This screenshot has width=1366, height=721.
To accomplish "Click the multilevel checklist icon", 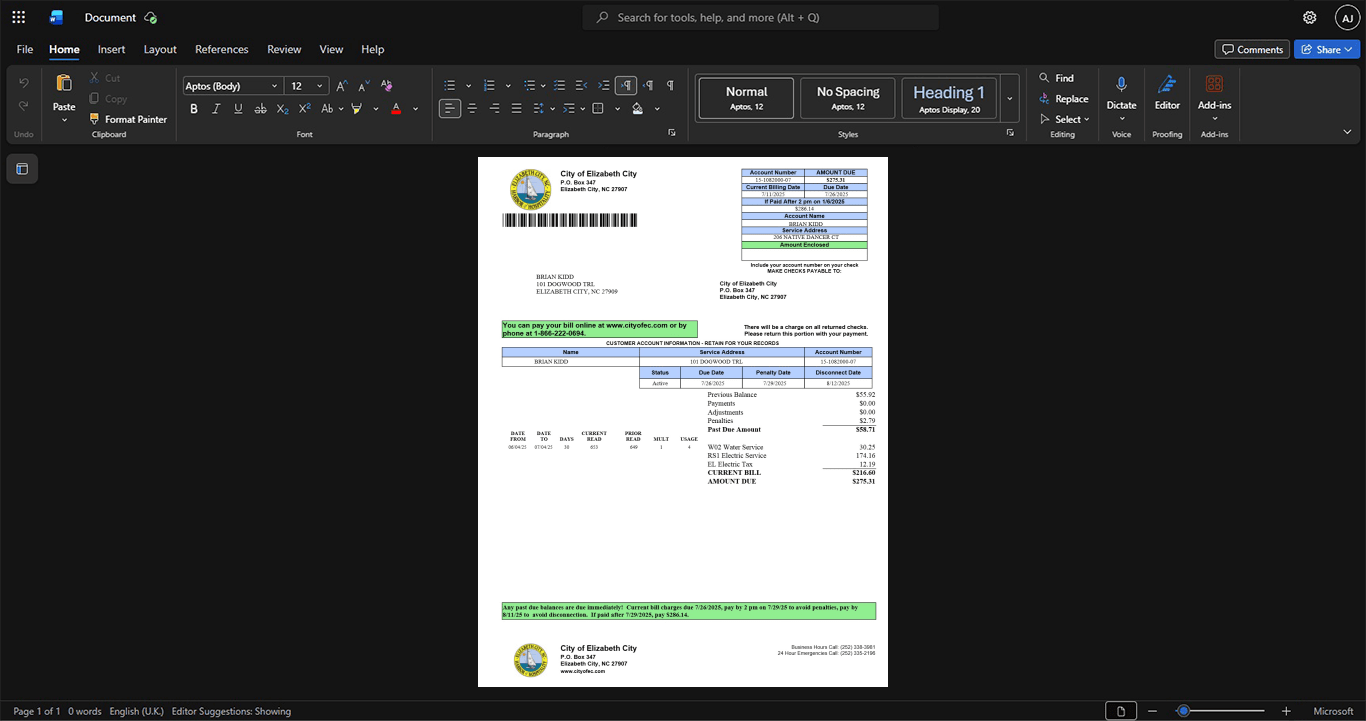I will coord(560,86).
